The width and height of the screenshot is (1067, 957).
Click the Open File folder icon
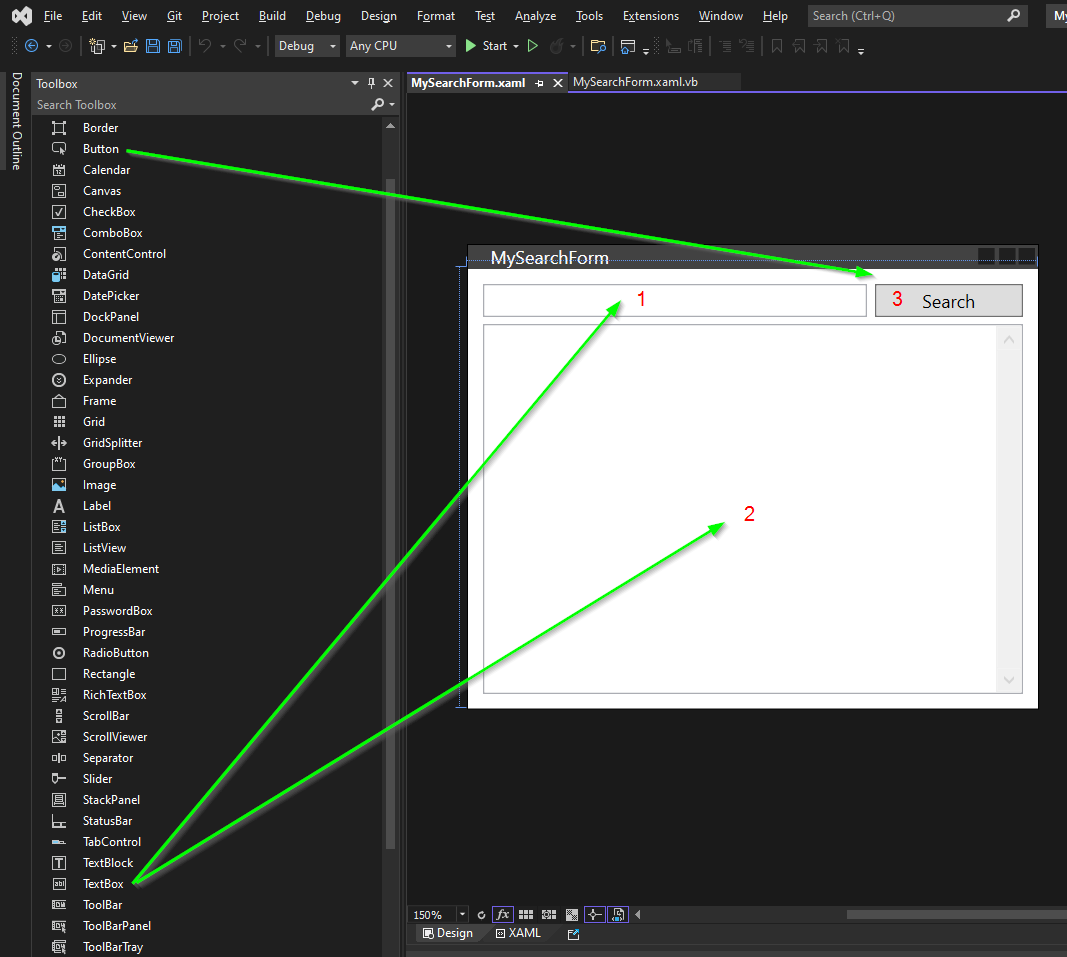click(130, 46)
